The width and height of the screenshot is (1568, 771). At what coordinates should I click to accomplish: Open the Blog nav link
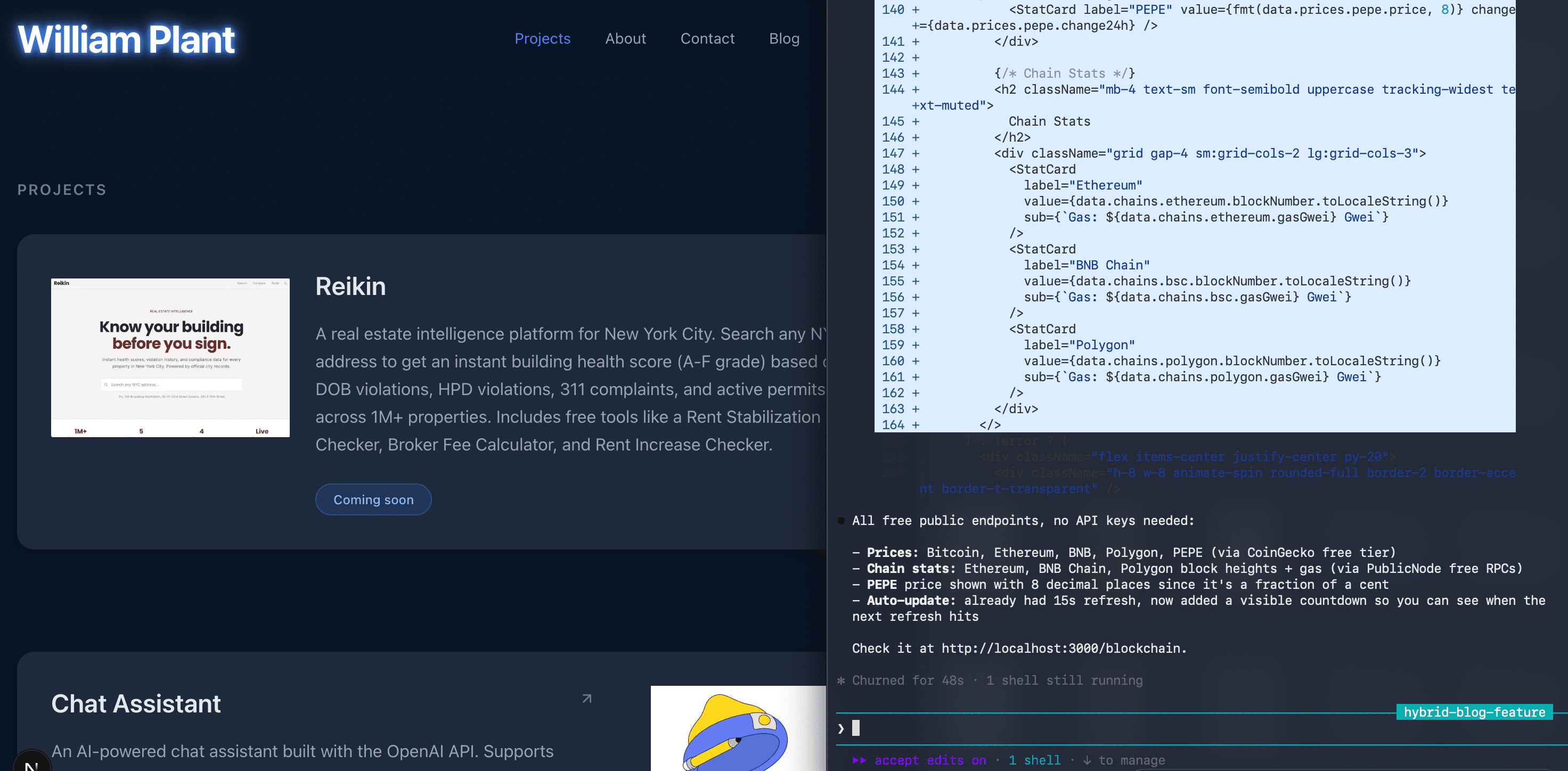click(784, 38)
